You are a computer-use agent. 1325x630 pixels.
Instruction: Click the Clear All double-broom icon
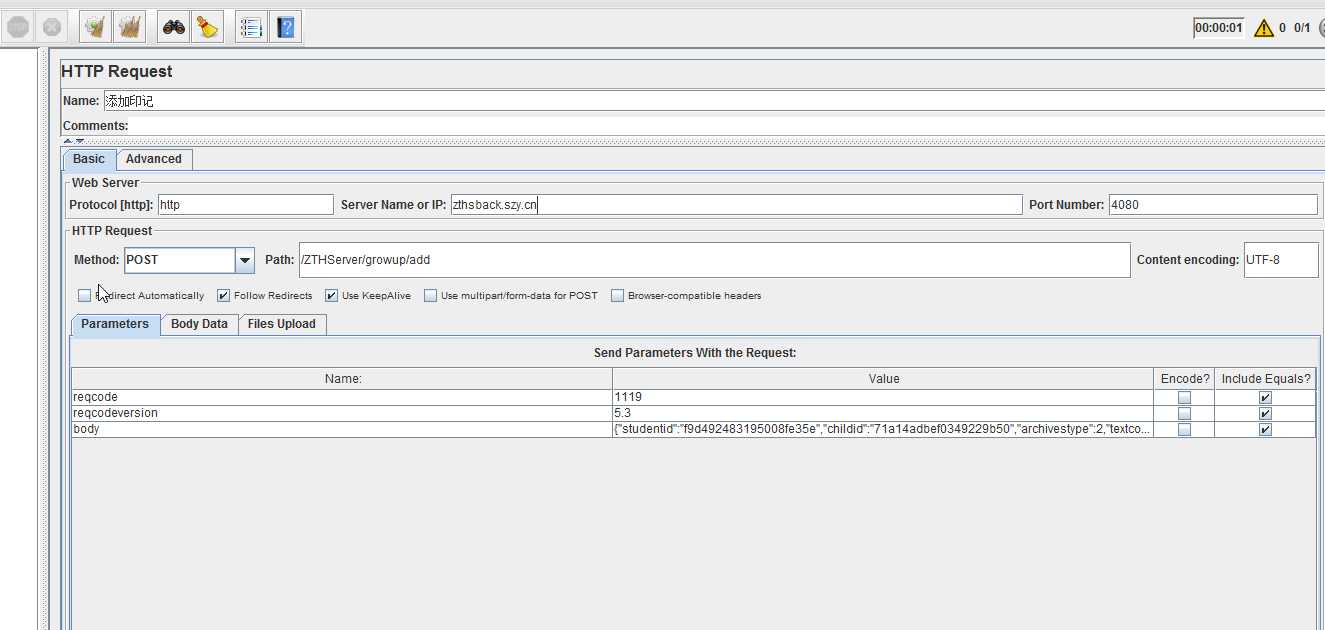click(x=129, y=27)
